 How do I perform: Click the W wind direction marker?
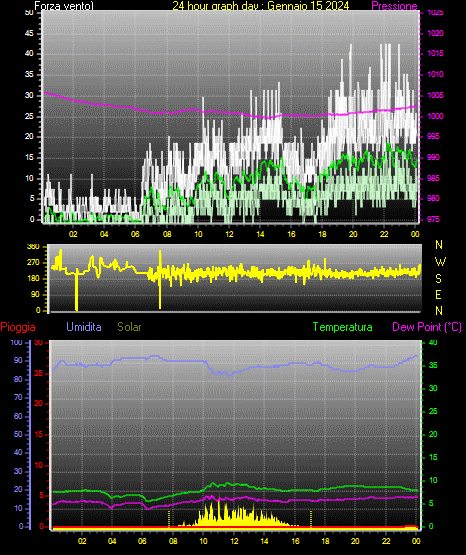tap(440, 262)
